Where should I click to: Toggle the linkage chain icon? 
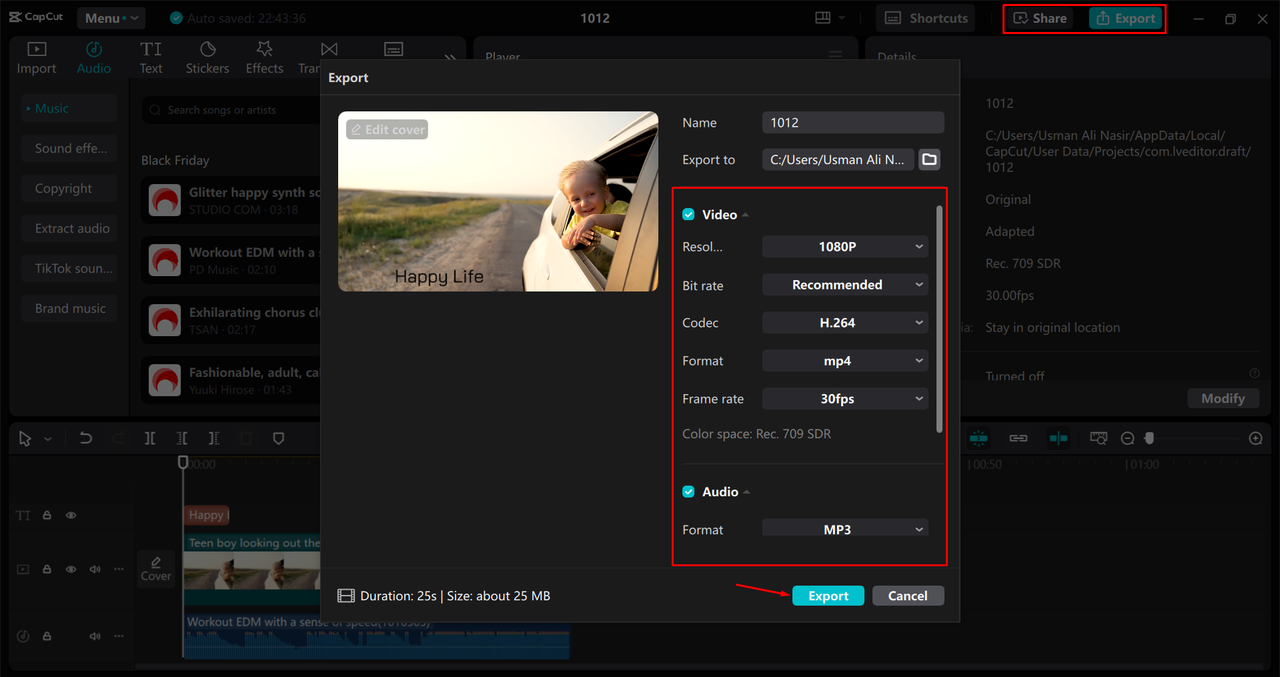[x=1018, y=438]
